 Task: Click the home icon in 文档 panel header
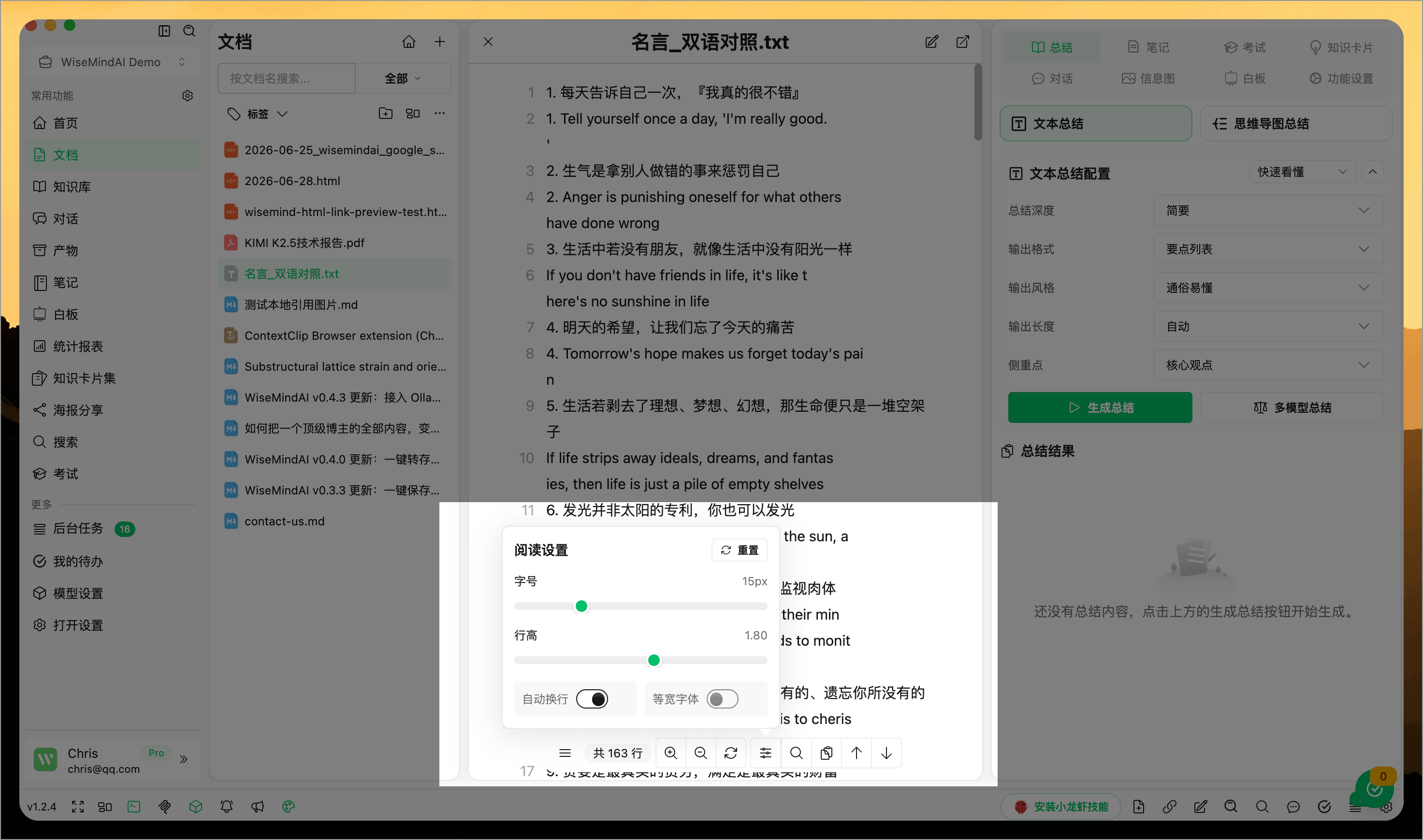point(408,41)
